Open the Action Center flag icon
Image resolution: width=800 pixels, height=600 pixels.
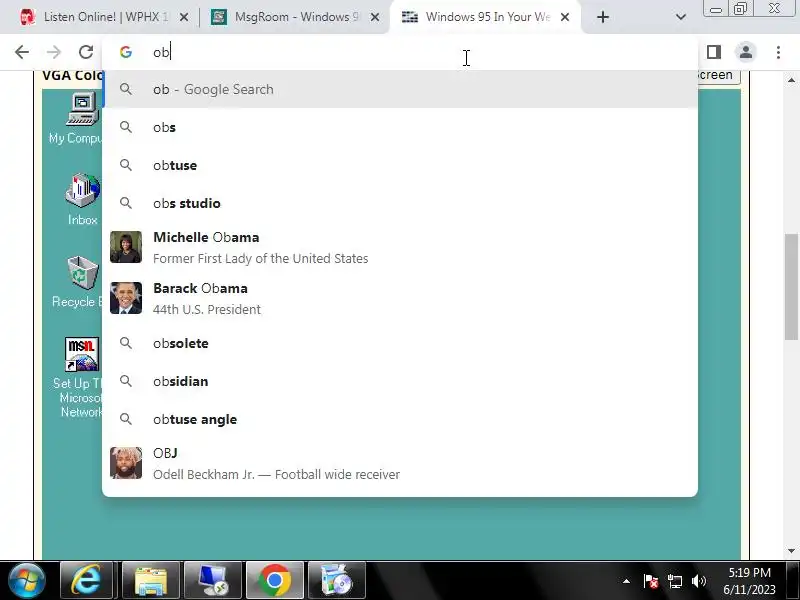pos(651,581)
